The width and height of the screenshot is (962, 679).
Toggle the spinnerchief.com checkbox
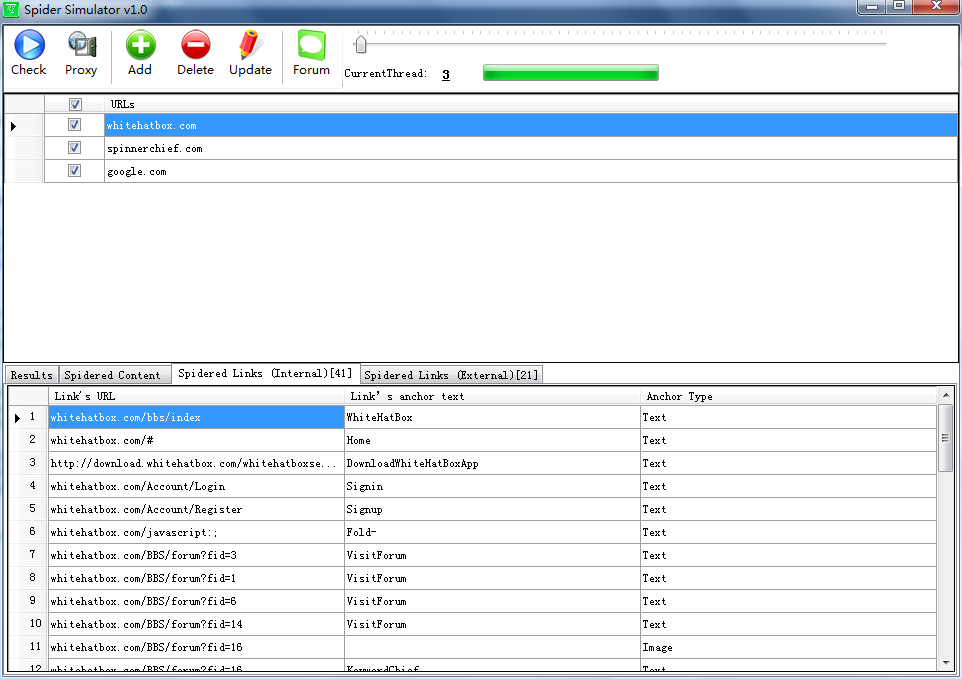coord(74,148)
